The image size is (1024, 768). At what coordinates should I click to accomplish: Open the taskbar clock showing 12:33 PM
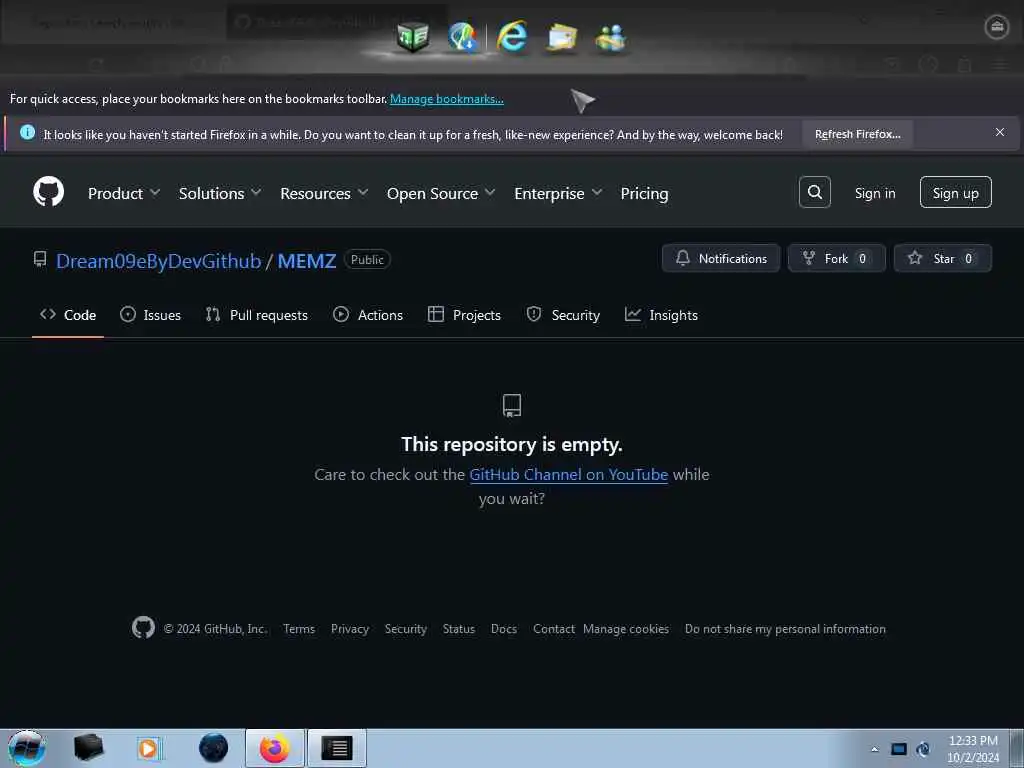click(x=973, y=749)
